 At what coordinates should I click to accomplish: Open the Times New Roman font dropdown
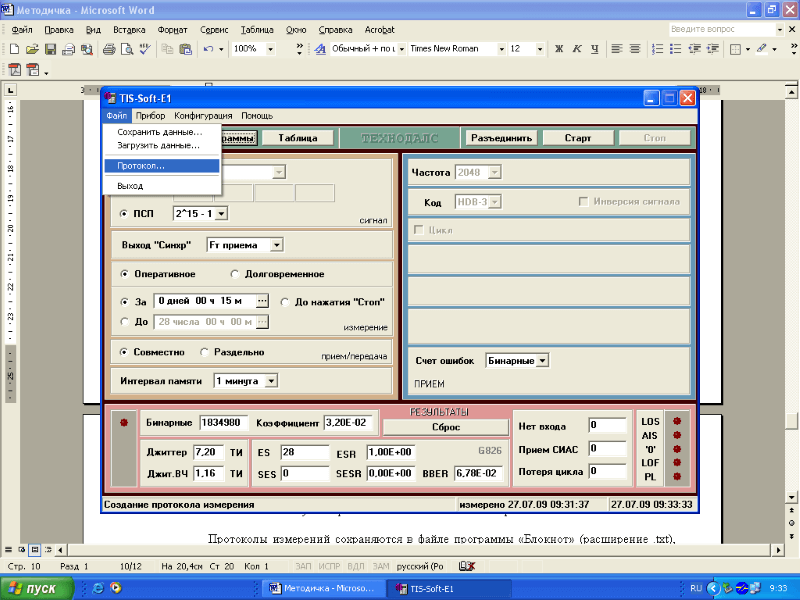502,49
